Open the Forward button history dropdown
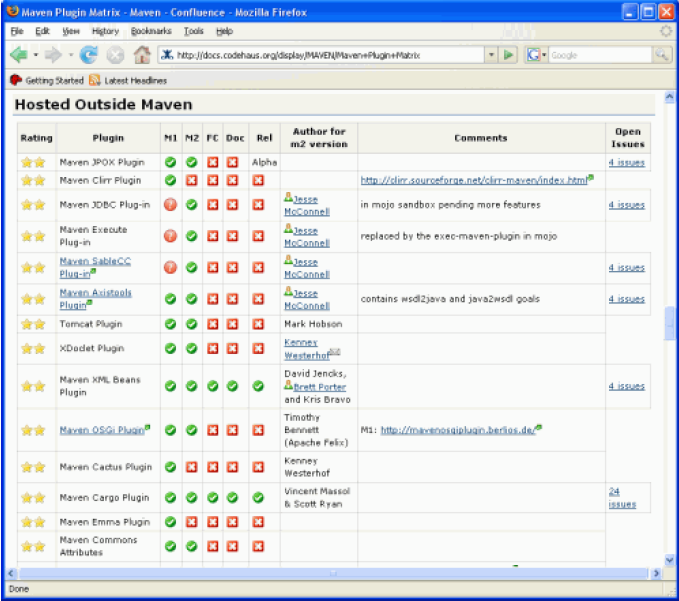Image resolution: width=679 pixels, height=601 pixels. coord(71,55)
